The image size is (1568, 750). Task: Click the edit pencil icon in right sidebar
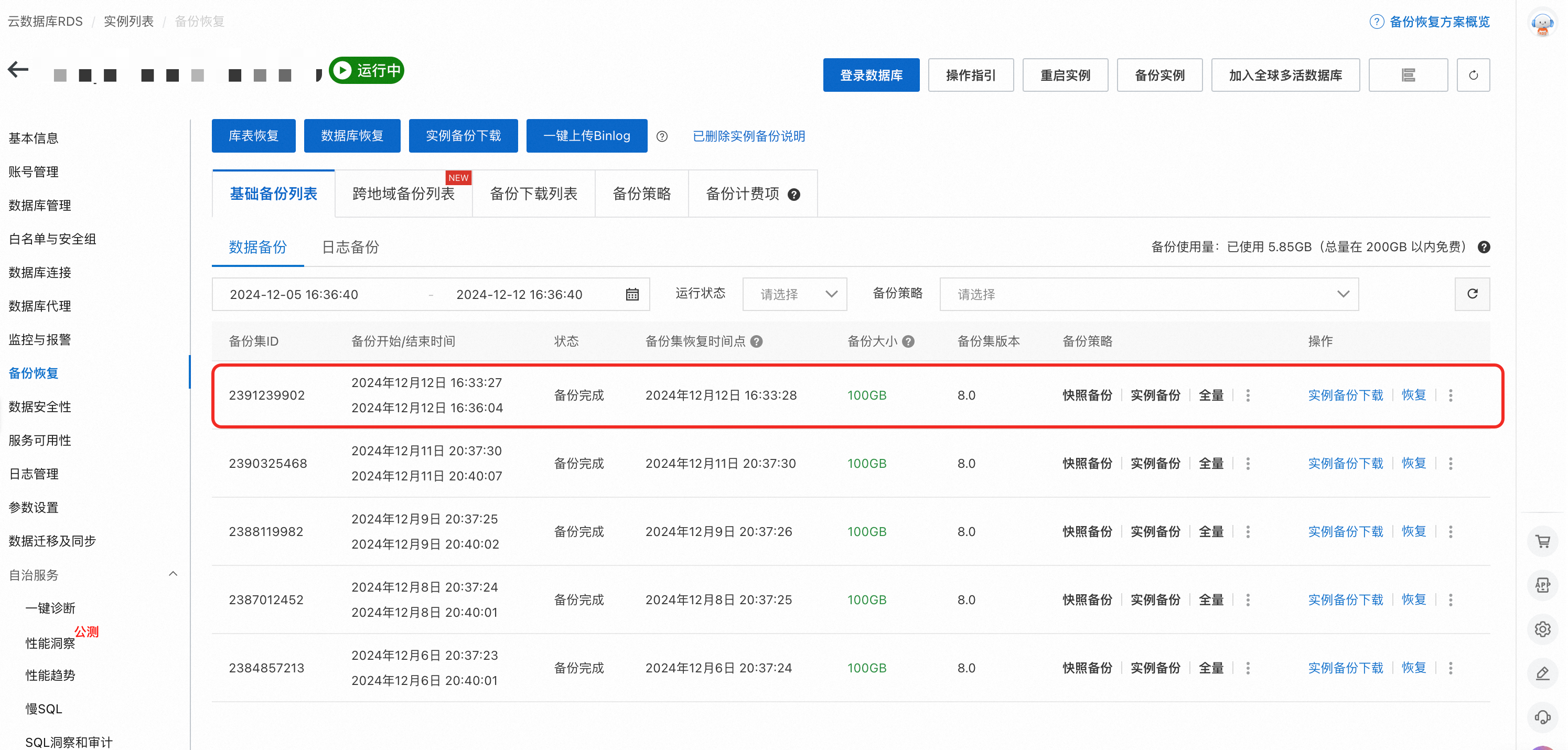(x=1542, y=673)
